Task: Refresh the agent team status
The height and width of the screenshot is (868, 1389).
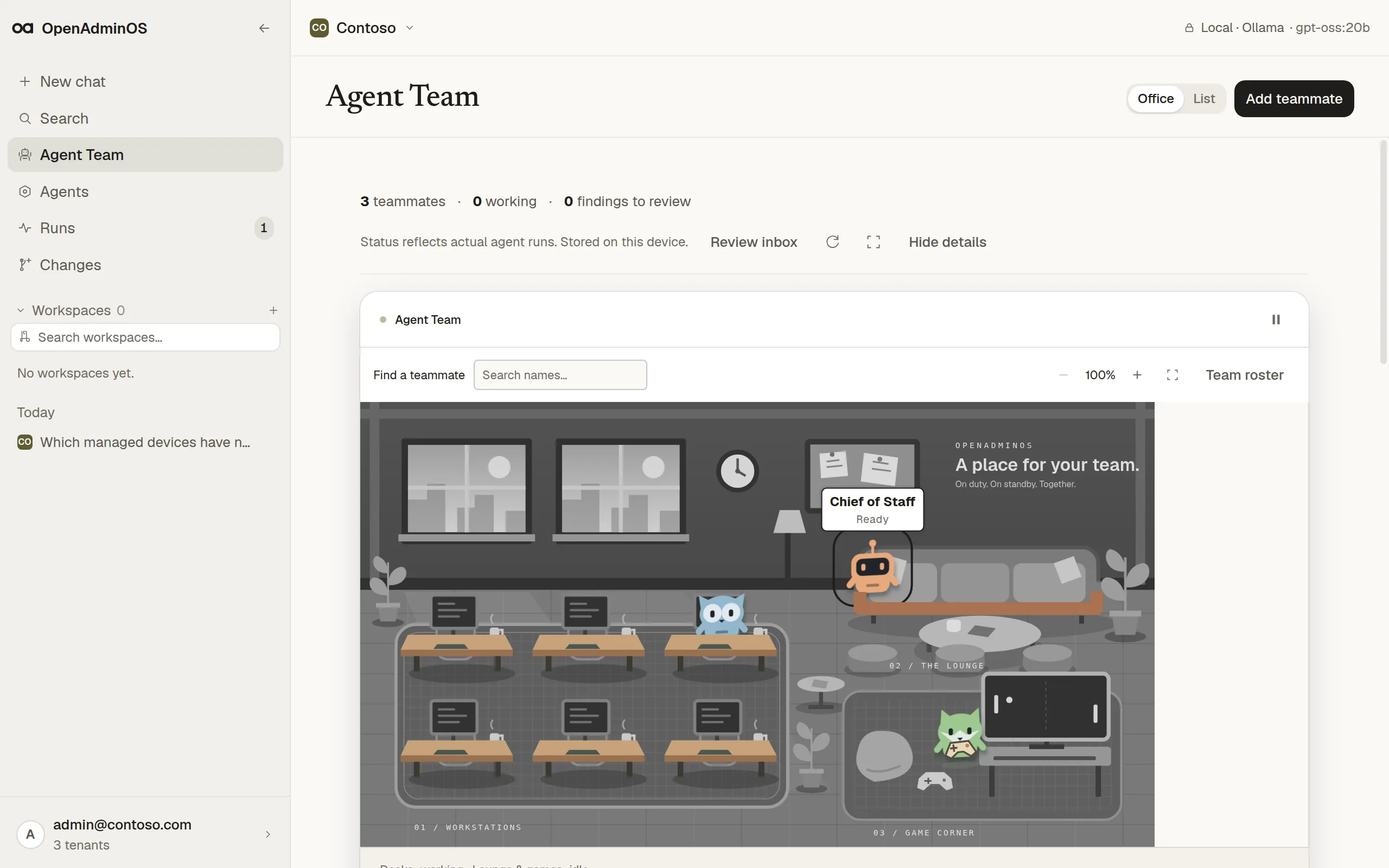Action: (x=832, y=242)
